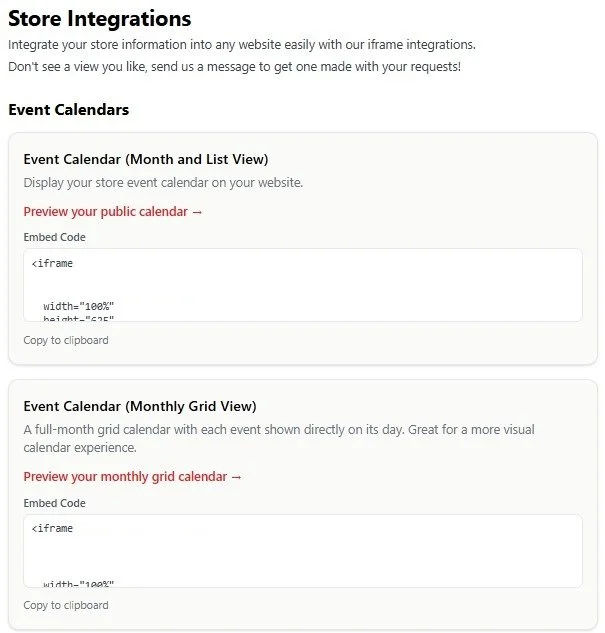Copy the Monthly Grid View embed code to clipboard
605x633 pixels.
point(66,605)
